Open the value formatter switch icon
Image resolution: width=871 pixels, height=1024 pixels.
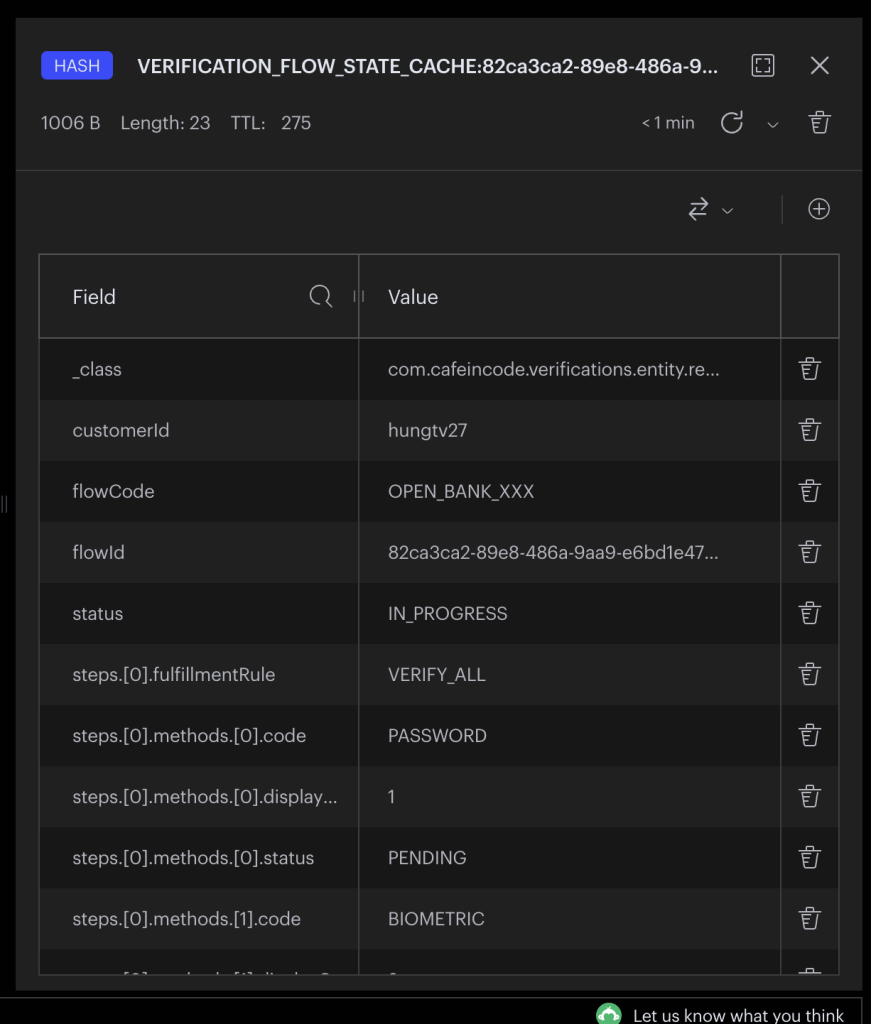point(698,209)
